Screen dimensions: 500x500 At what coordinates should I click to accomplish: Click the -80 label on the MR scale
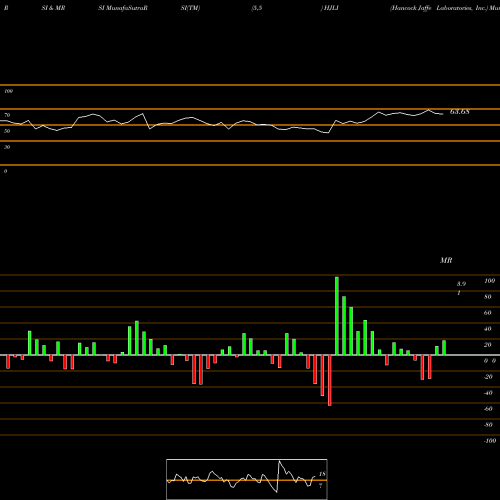(x=488, y=425)
